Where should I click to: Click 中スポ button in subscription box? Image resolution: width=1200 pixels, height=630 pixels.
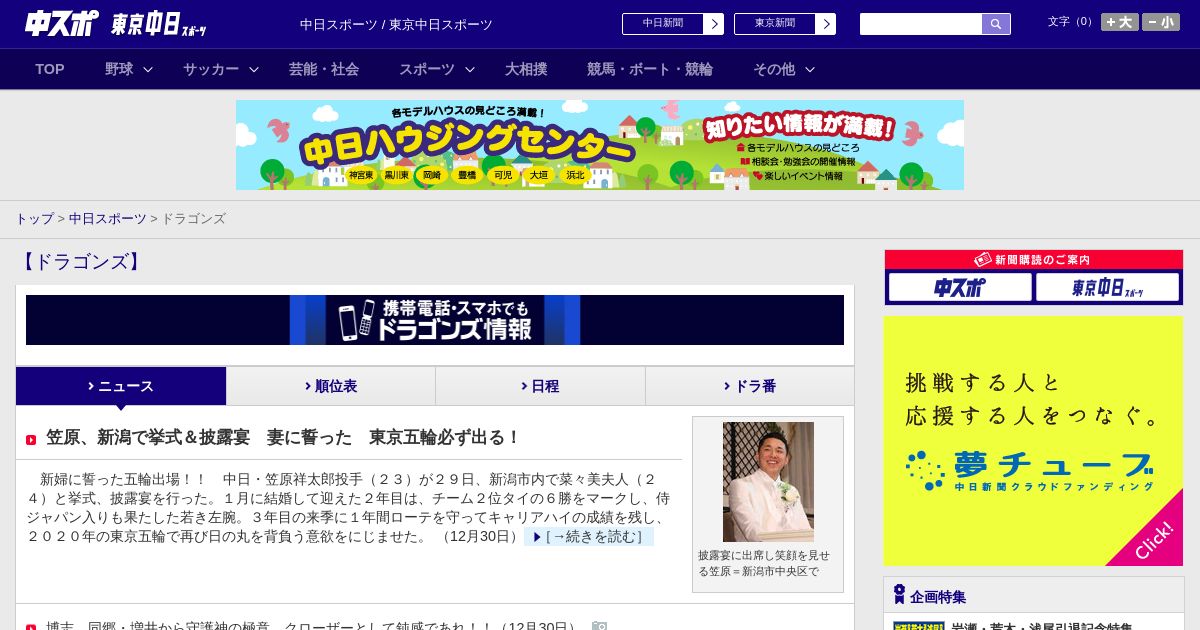tap(960, 287)
